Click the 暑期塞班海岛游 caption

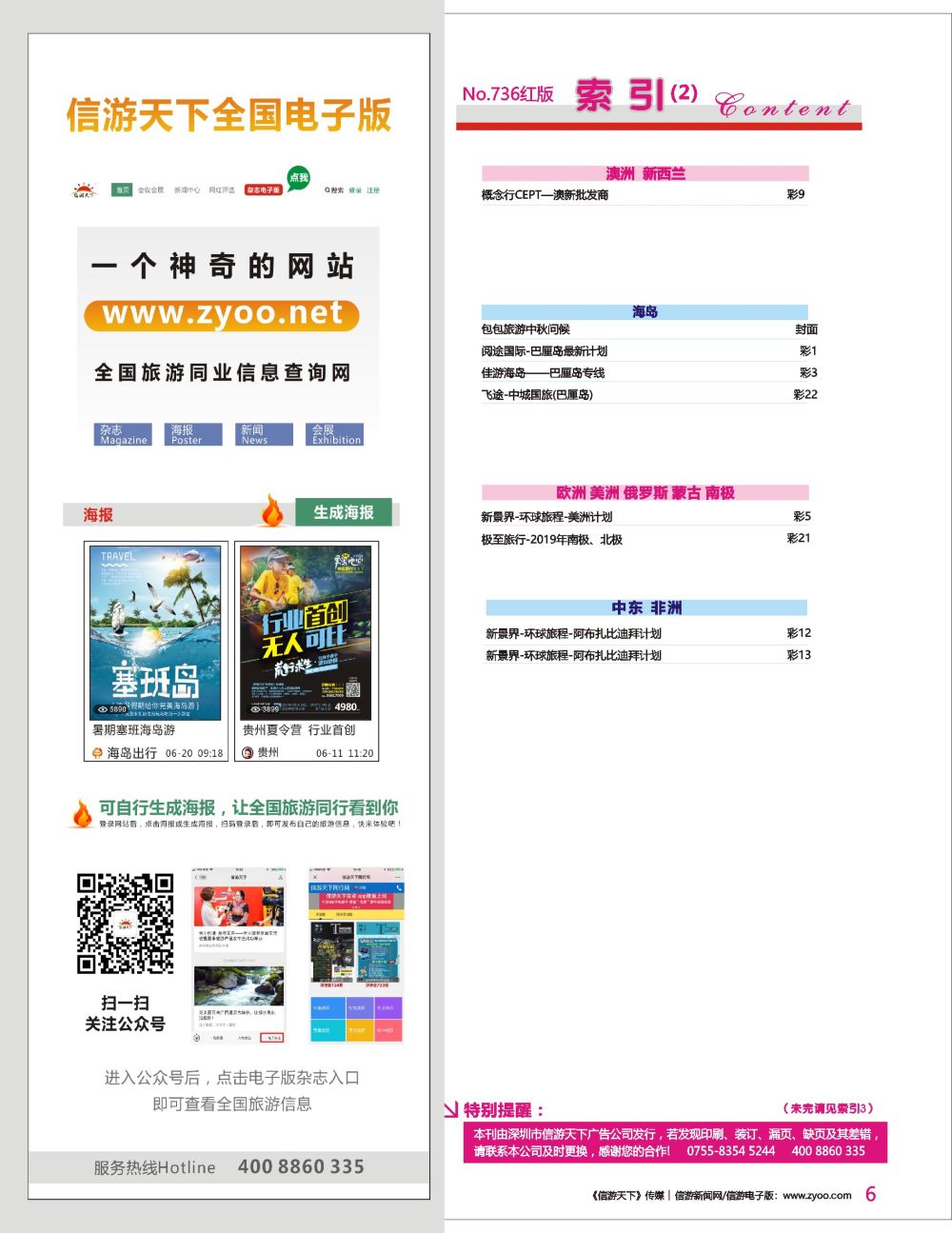tap(133, 730)
